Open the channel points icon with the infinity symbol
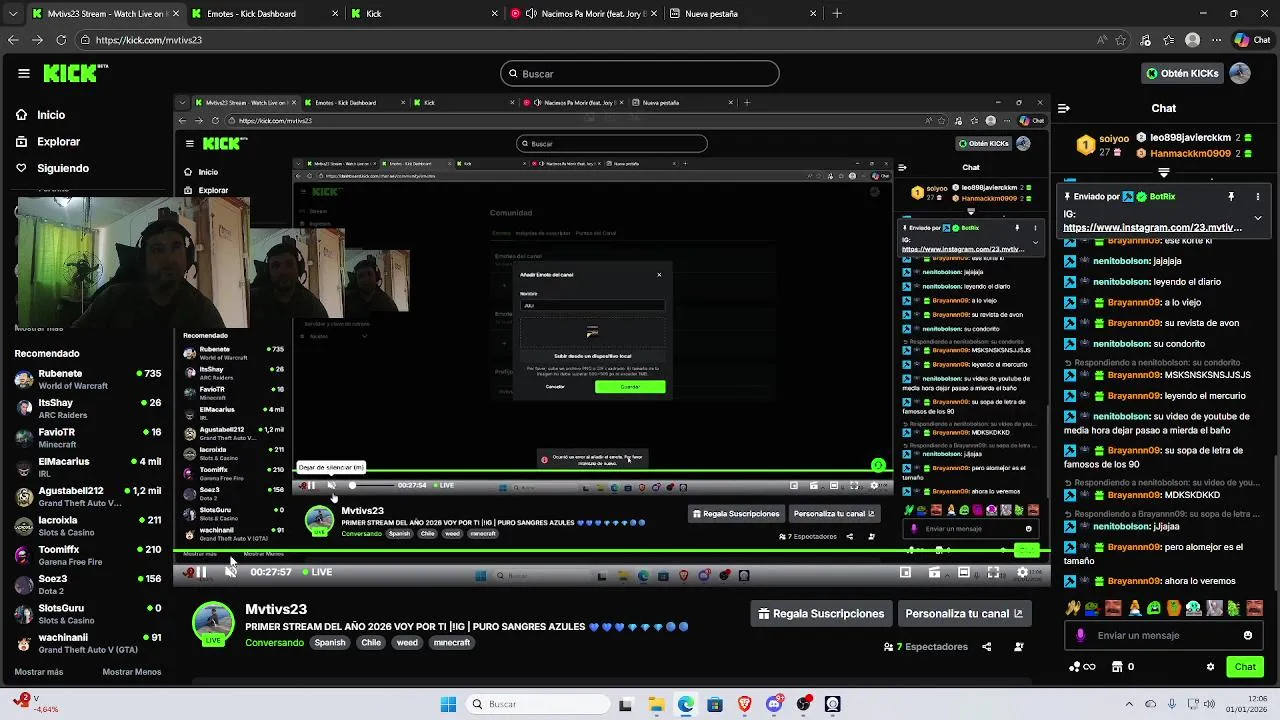 pyautogui.click(x=1082, y=667)
